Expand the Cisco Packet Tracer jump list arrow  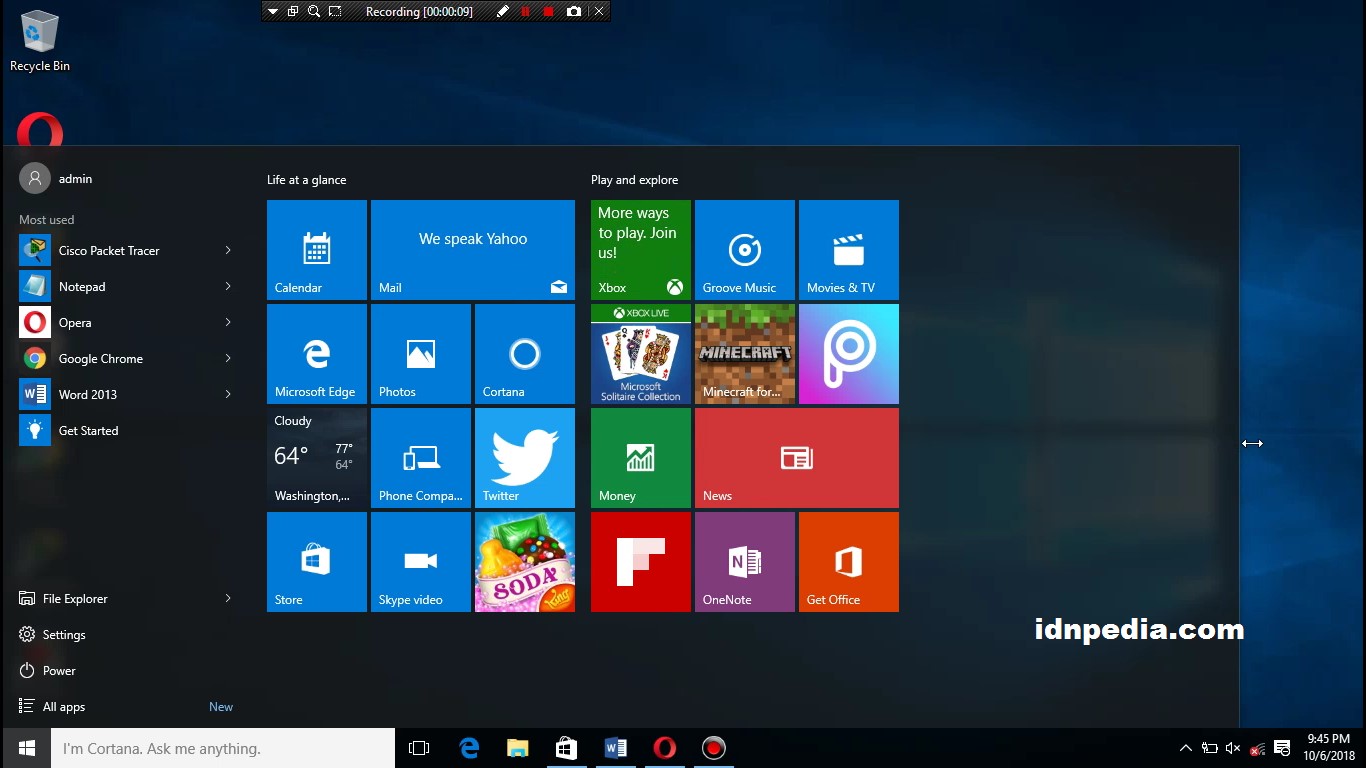point(228,250)
